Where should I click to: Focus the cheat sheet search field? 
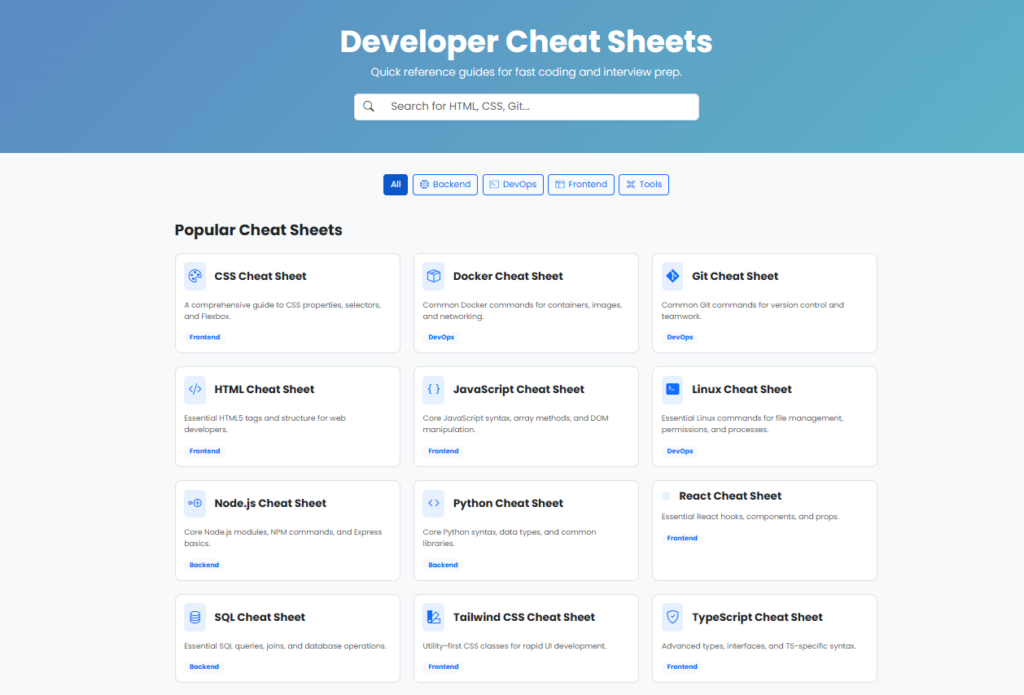click(538, 106)
